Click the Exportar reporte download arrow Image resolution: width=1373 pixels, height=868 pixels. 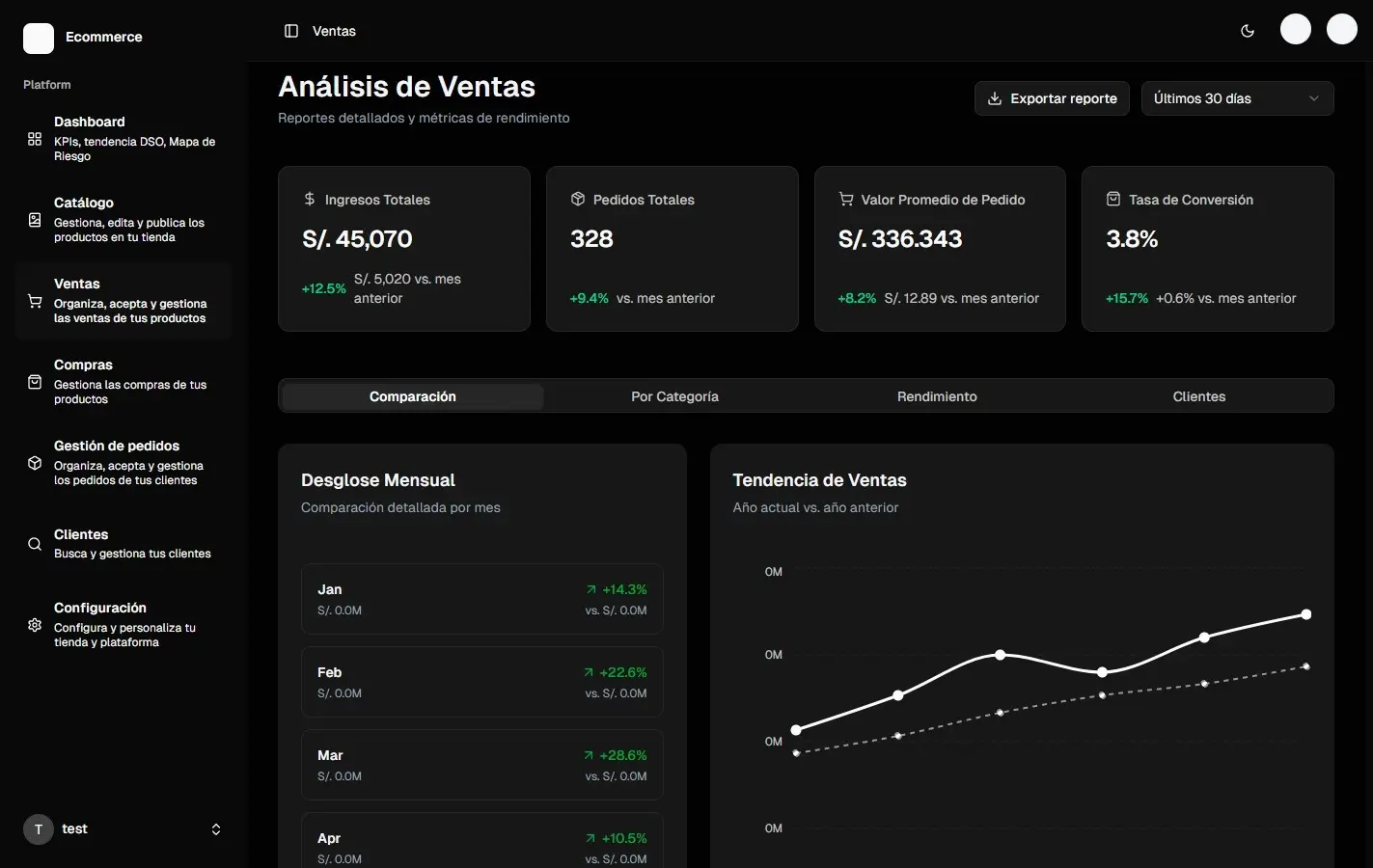[x=994, y=97]
